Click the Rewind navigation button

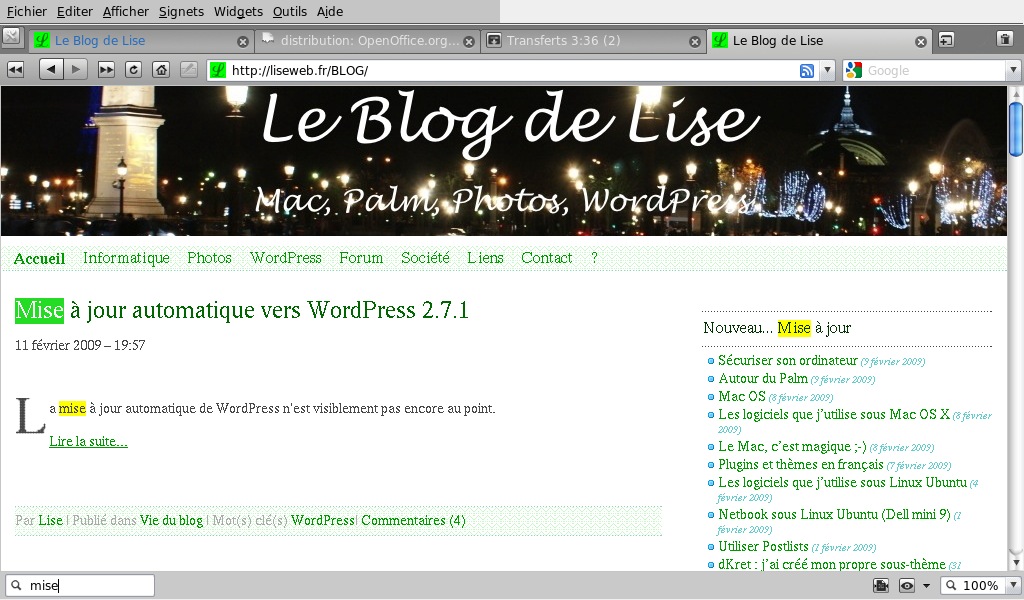click(x=15, y=70)
